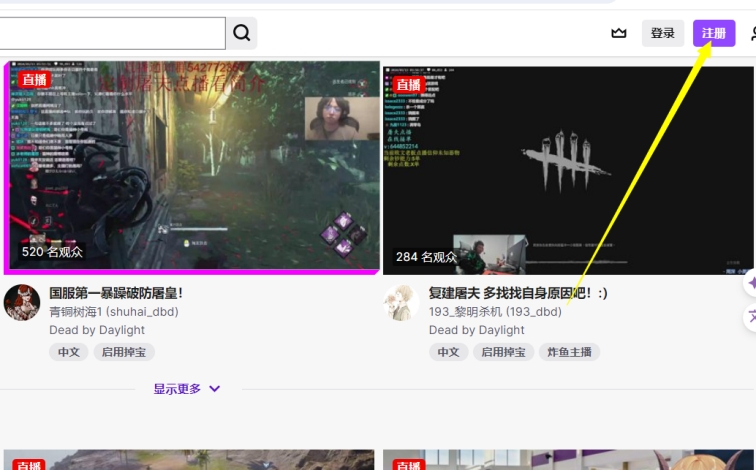Open the stream thumbnail with 520 viewers
Viewport: 756px width, 470px height.
(192, 167)
